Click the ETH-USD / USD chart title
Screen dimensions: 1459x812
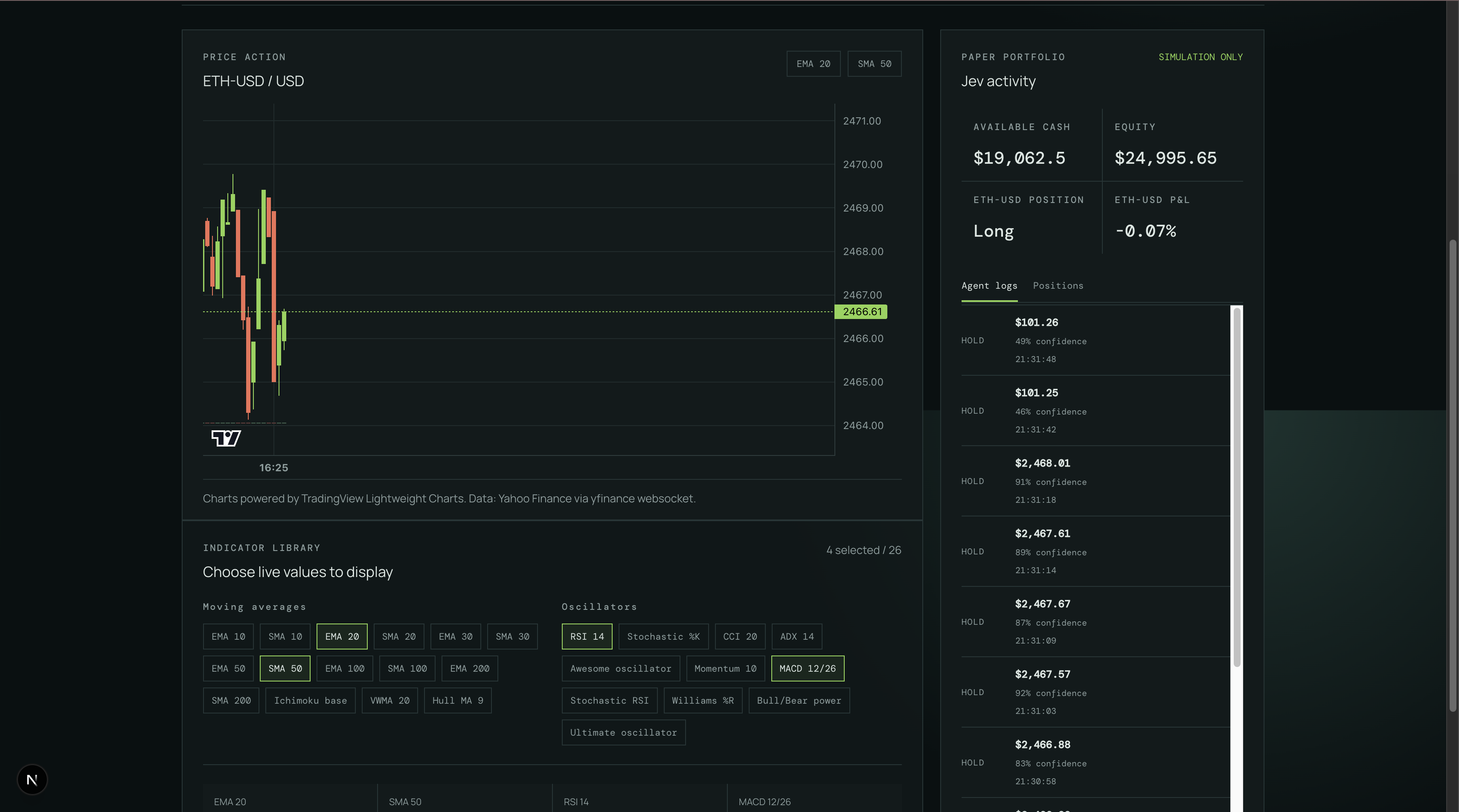(253, 81)
